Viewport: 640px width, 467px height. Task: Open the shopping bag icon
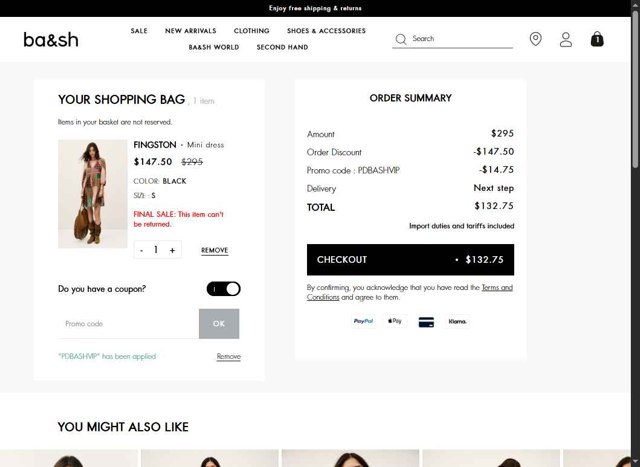coord(597,39)
